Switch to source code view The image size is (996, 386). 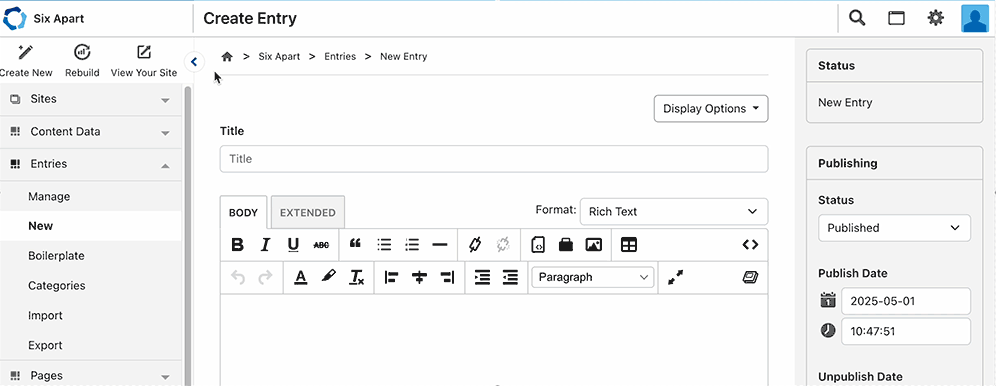(750, 244)
